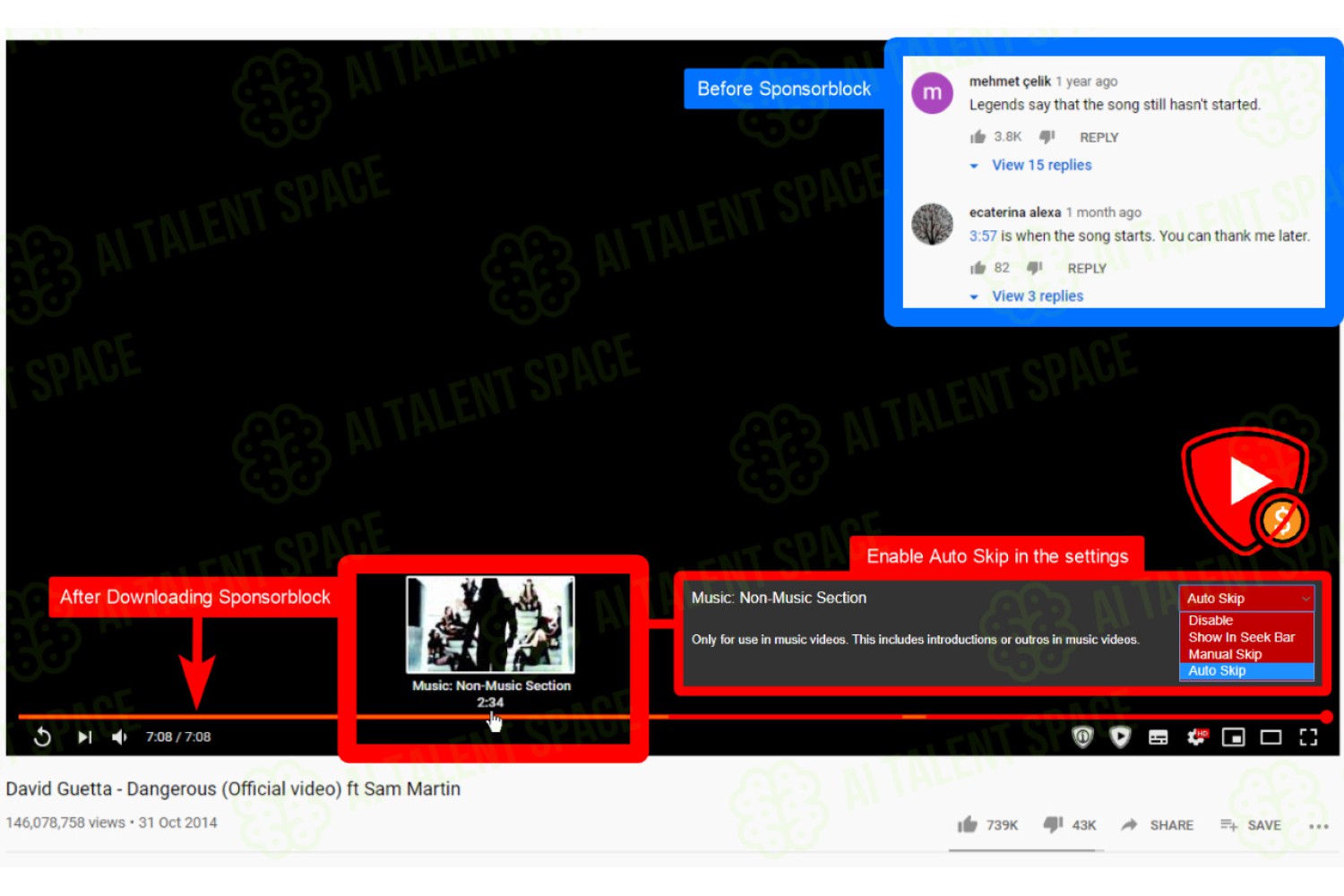This screenshot has height=896, width=1344.
Task: Dislike the video with 43K dislikes
Action: tap(1070, 825)
